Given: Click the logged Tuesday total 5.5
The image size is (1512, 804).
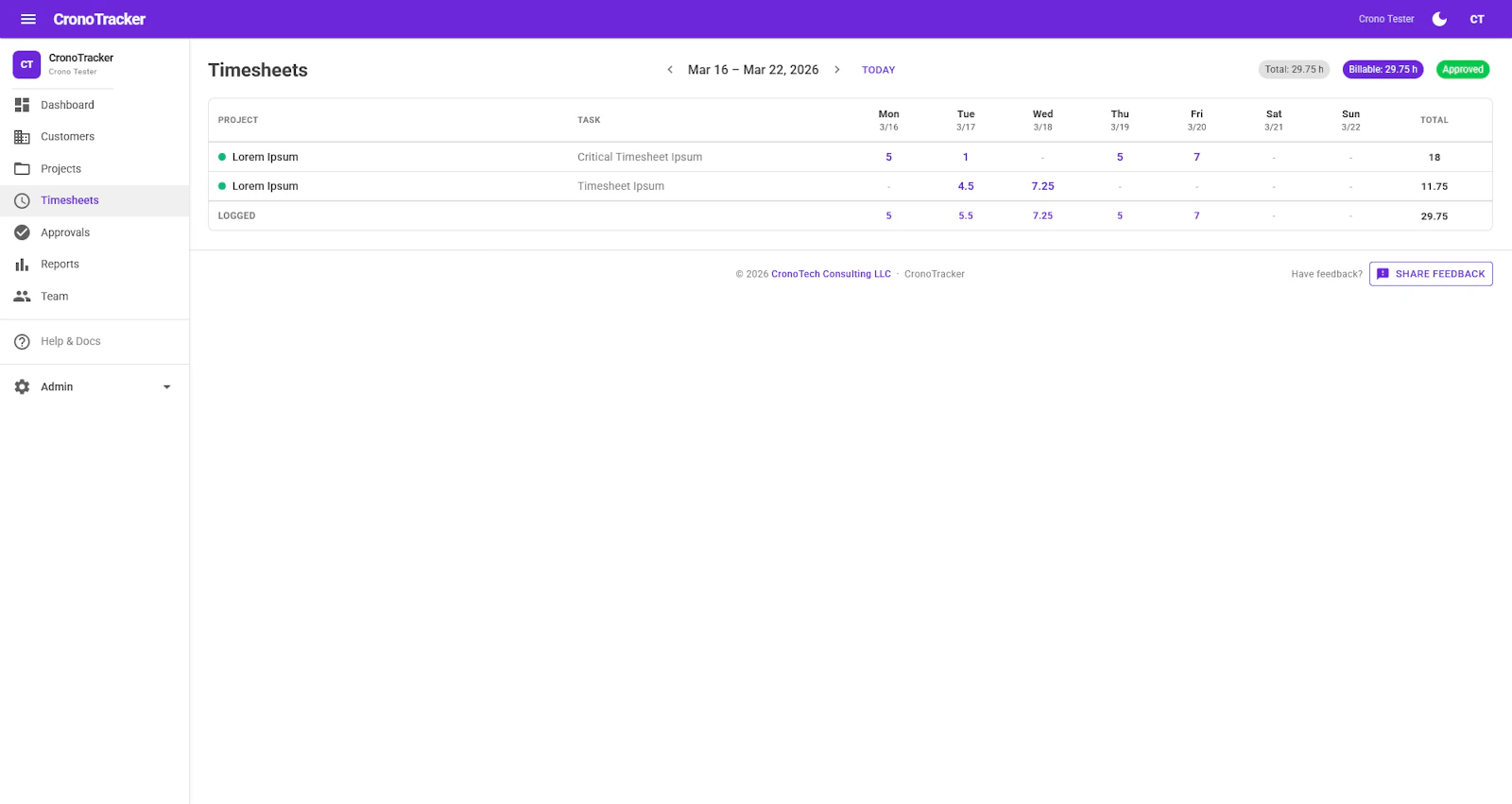Looking at the screenshot, I should 966,216.
